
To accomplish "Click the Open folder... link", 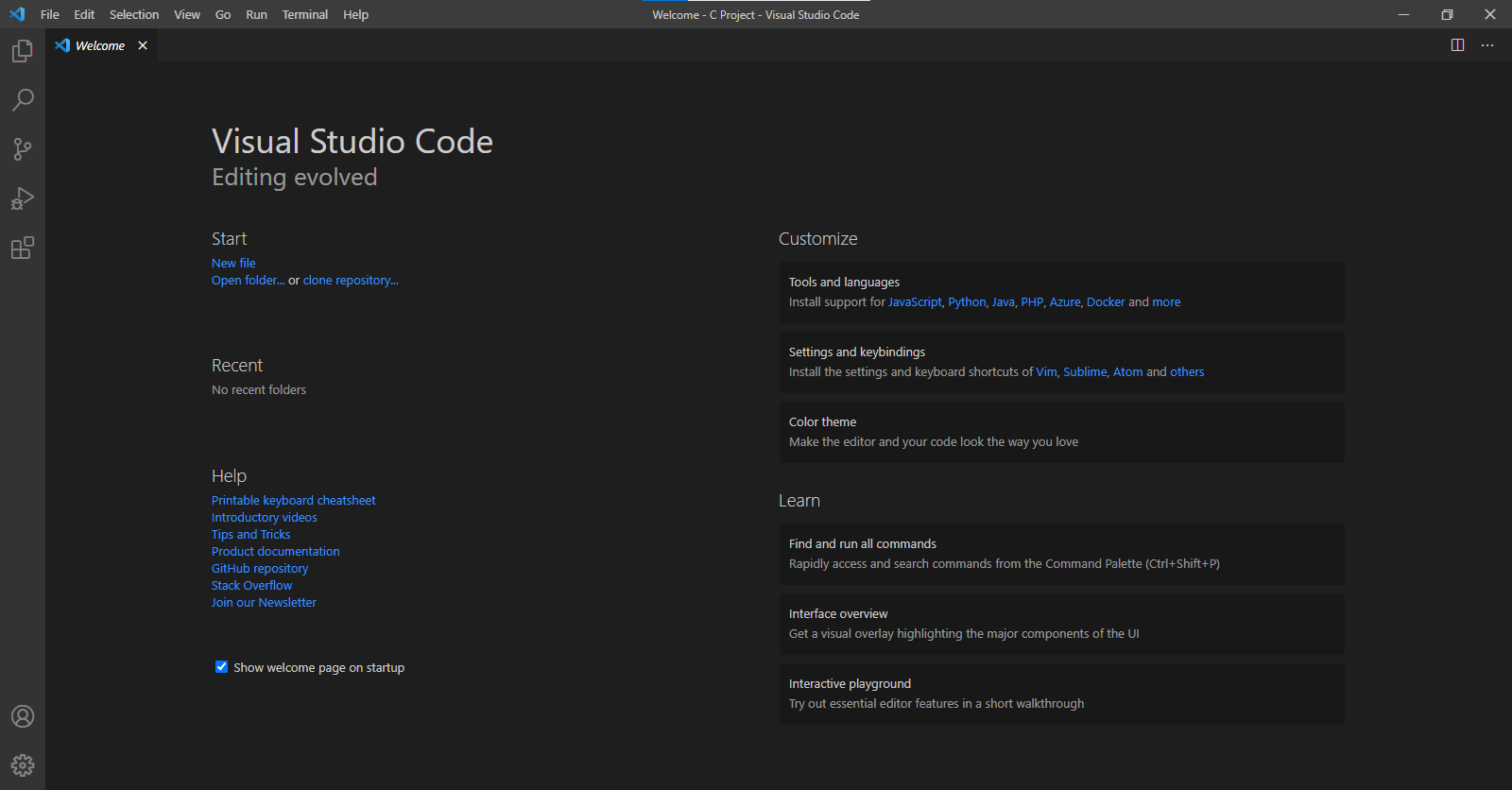I will tap(248, 280).
